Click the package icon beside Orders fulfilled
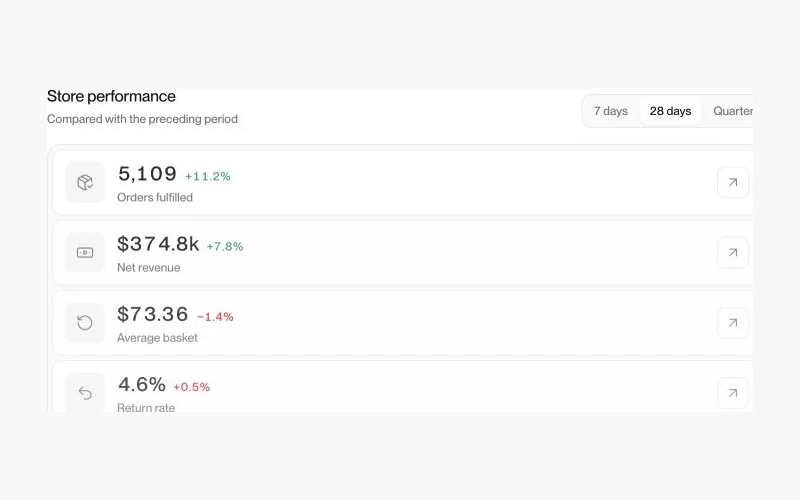Image resolution: width=800 pixels, height=500 pixels. [x=85, y=182]
